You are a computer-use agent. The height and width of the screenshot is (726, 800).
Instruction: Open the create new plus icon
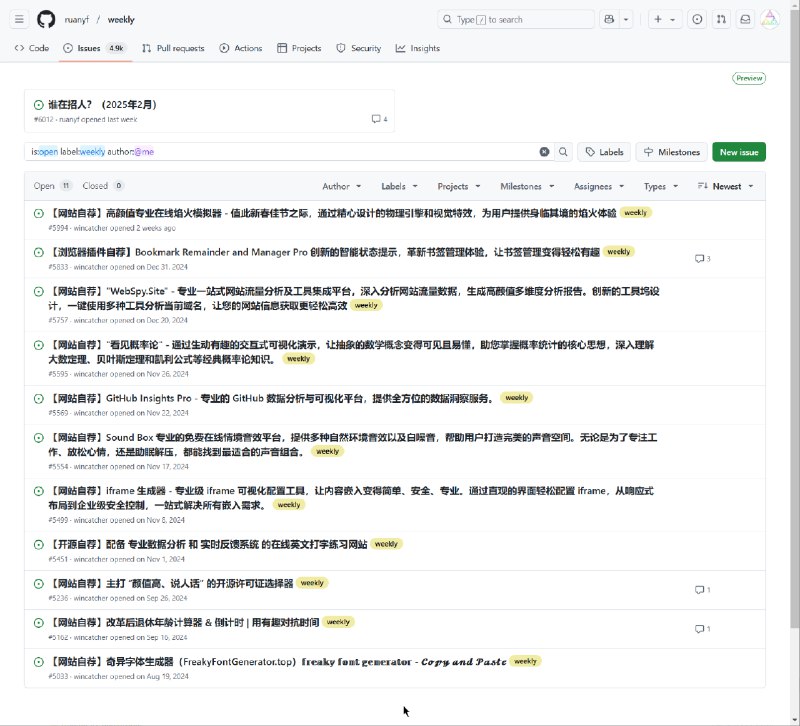point(658,19)
